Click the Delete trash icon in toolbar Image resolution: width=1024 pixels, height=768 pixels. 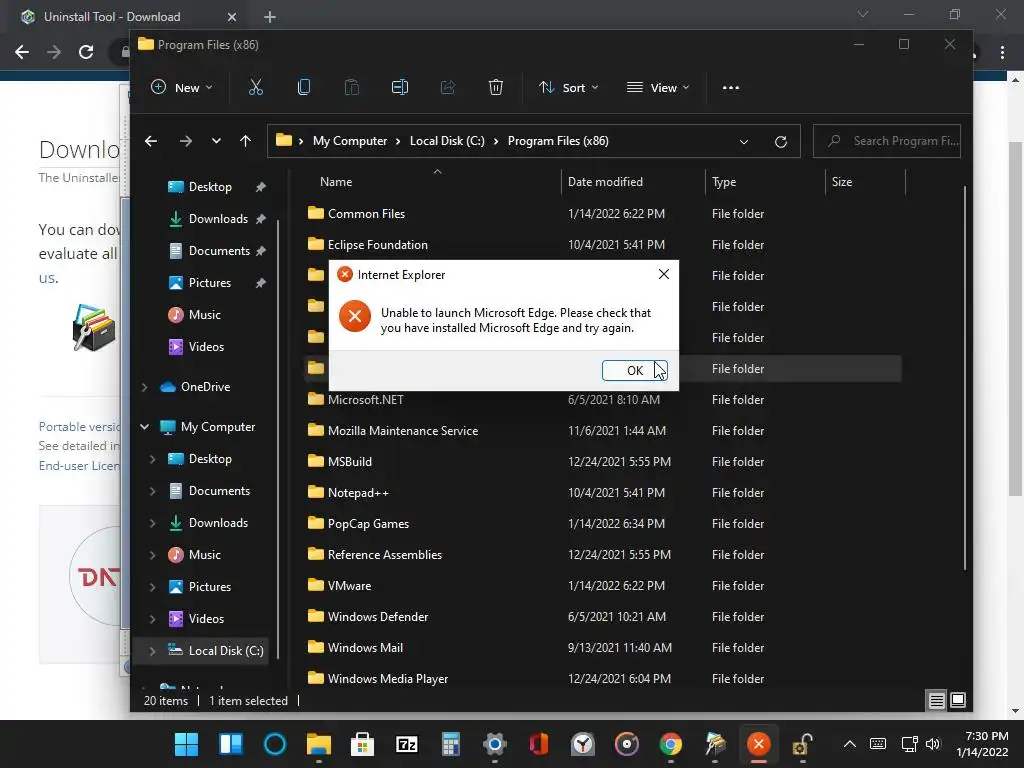pyautogui.click(x=496, y=88)
